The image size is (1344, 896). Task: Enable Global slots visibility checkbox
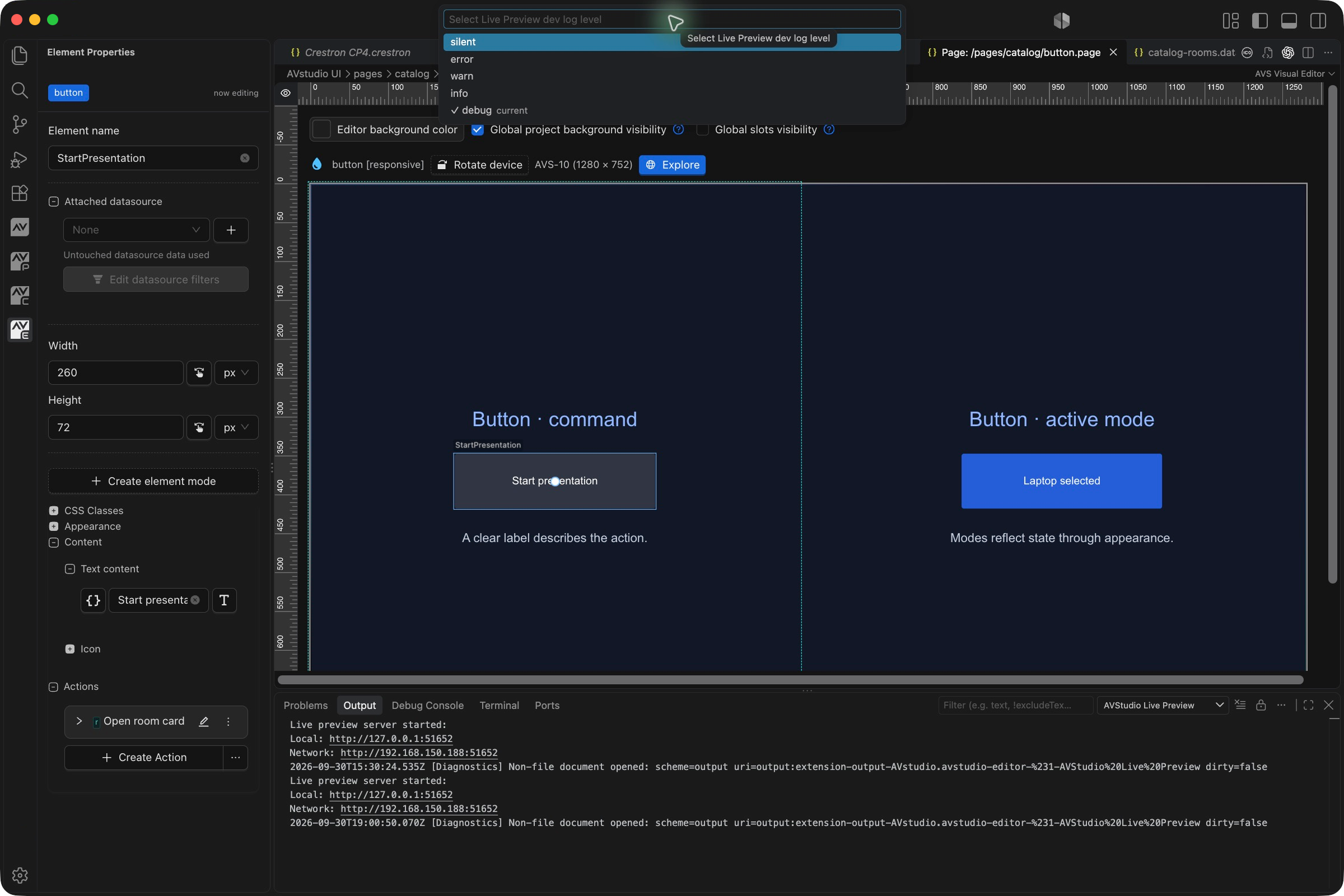click(703, 130)
